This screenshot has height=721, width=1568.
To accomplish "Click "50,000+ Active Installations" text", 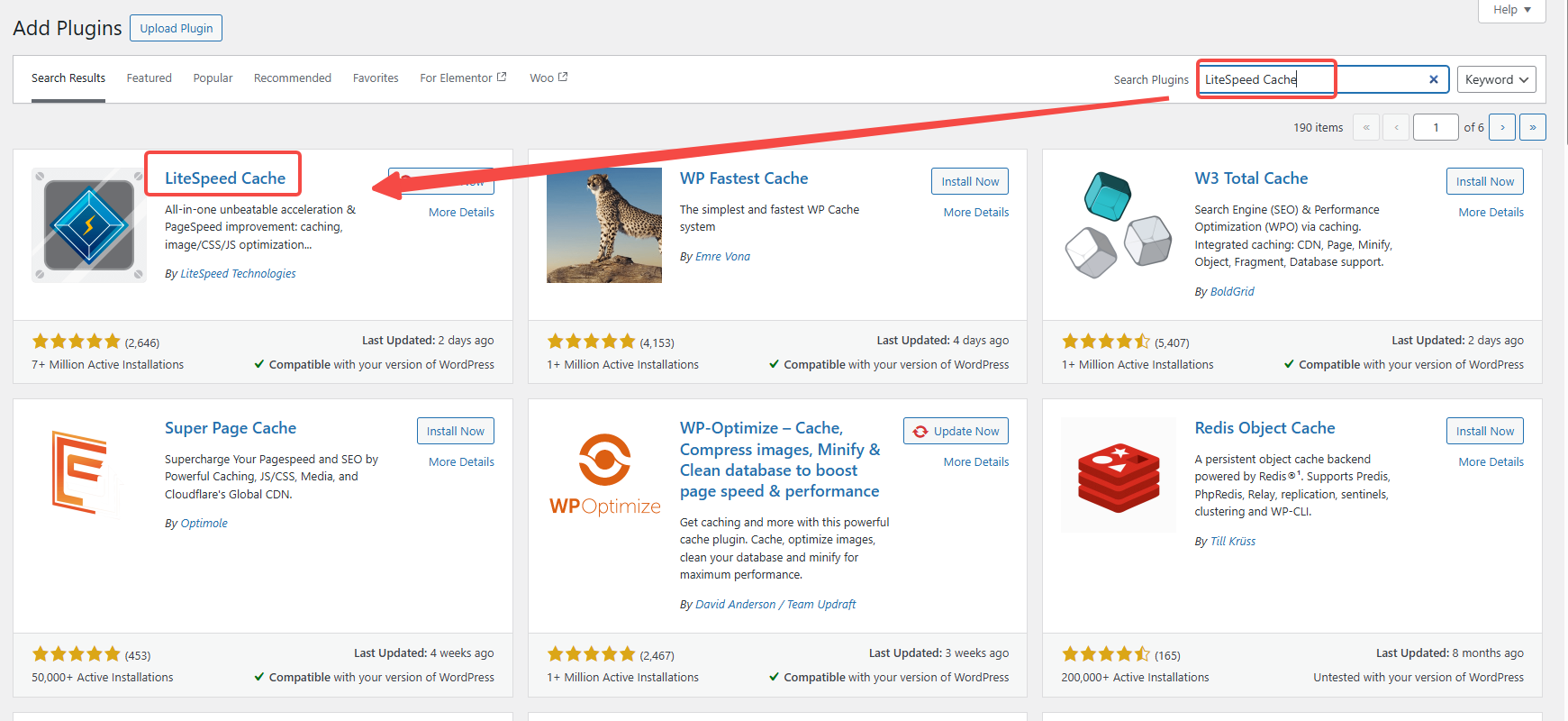I will coord(103,678).
